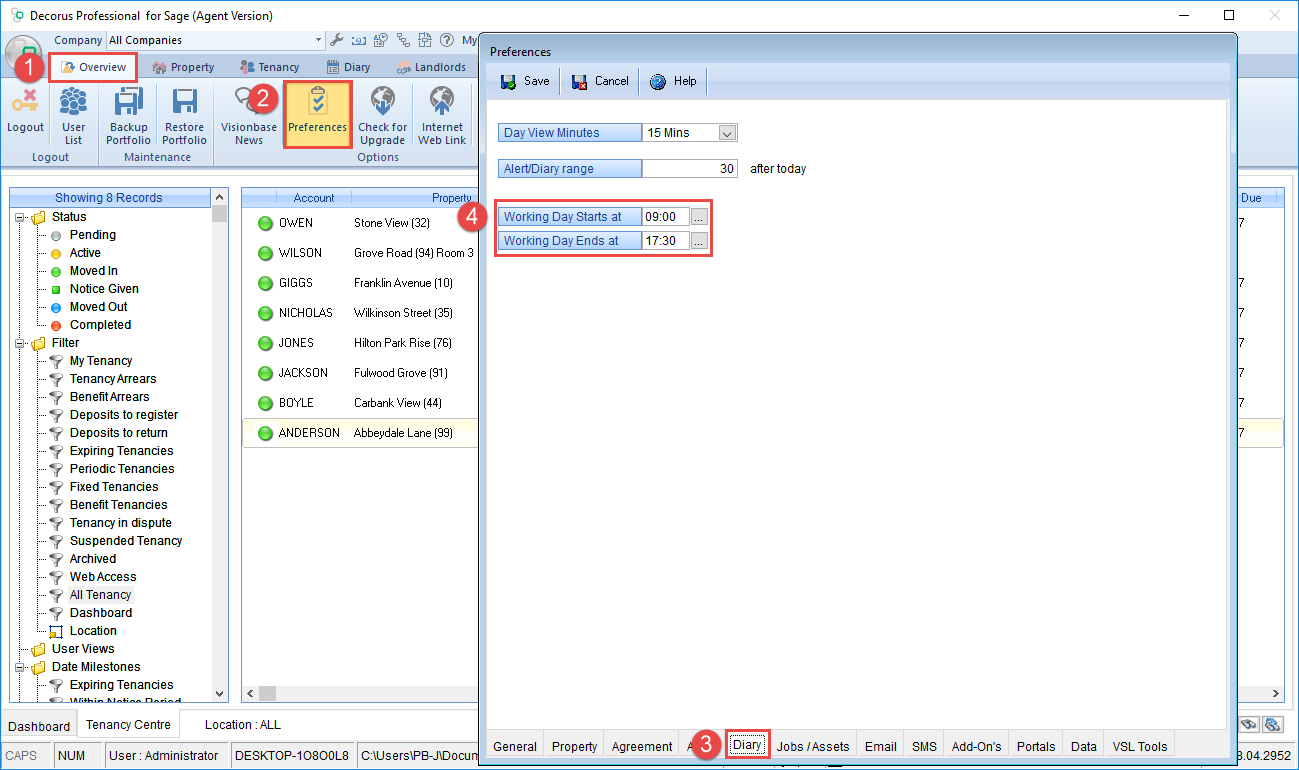Image resolution: width=1299 pixels, height=770 pixels.
Task: Switch to the Landlords ribbon tab
Action: 431,67
